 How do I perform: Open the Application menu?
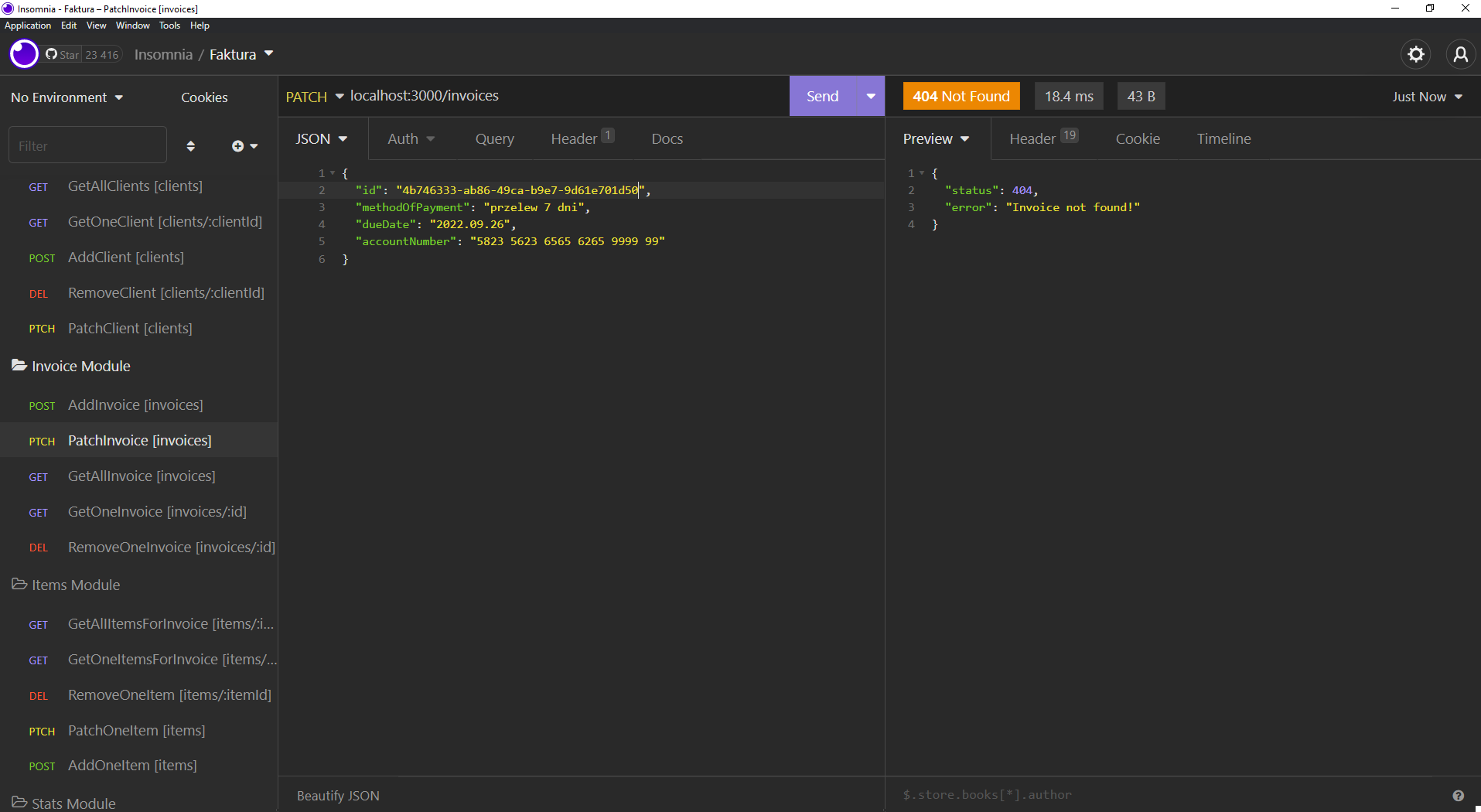[x=28, y=26]
